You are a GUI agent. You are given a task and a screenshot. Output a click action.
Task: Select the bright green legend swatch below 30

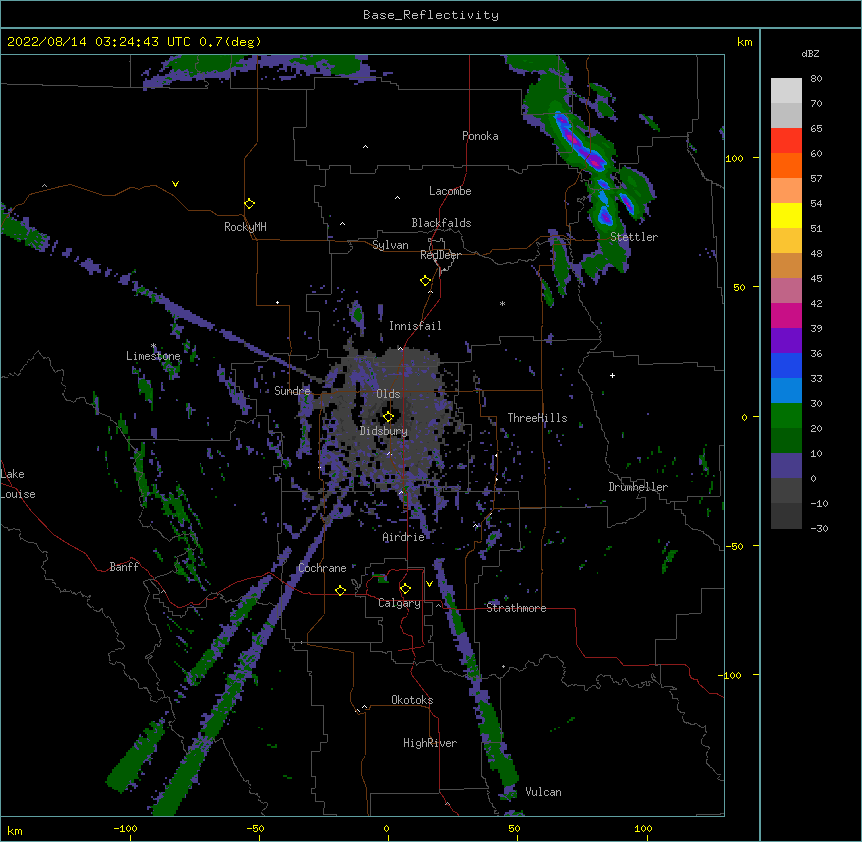point(786,416)
